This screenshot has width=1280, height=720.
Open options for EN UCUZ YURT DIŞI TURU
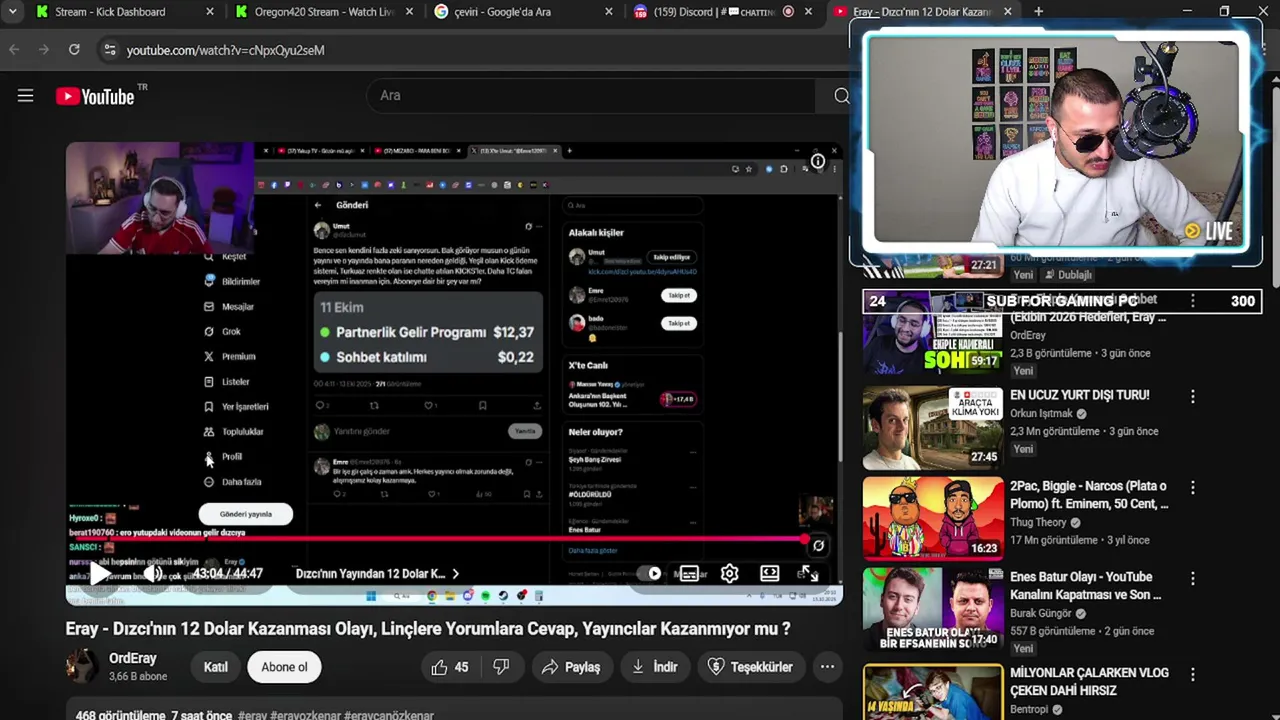tap(1192, 397)
